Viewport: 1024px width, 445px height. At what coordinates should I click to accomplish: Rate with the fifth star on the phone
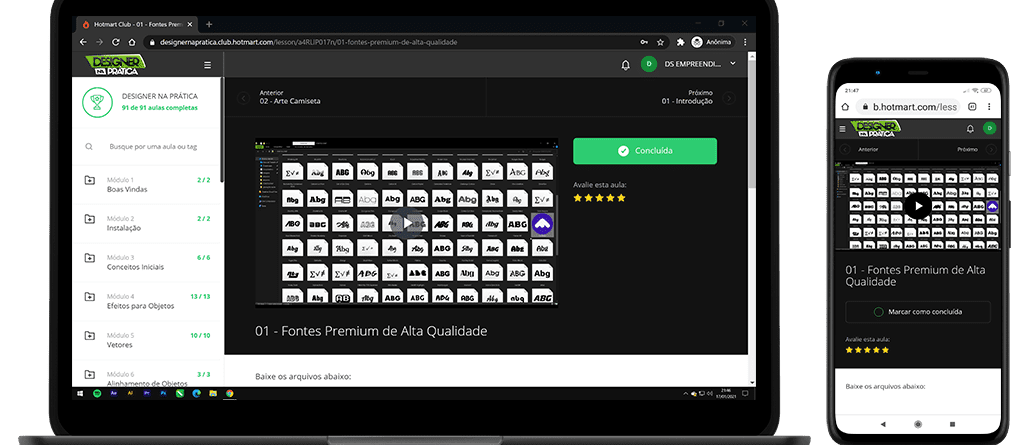pyautogui.click(x=886, y=350)
